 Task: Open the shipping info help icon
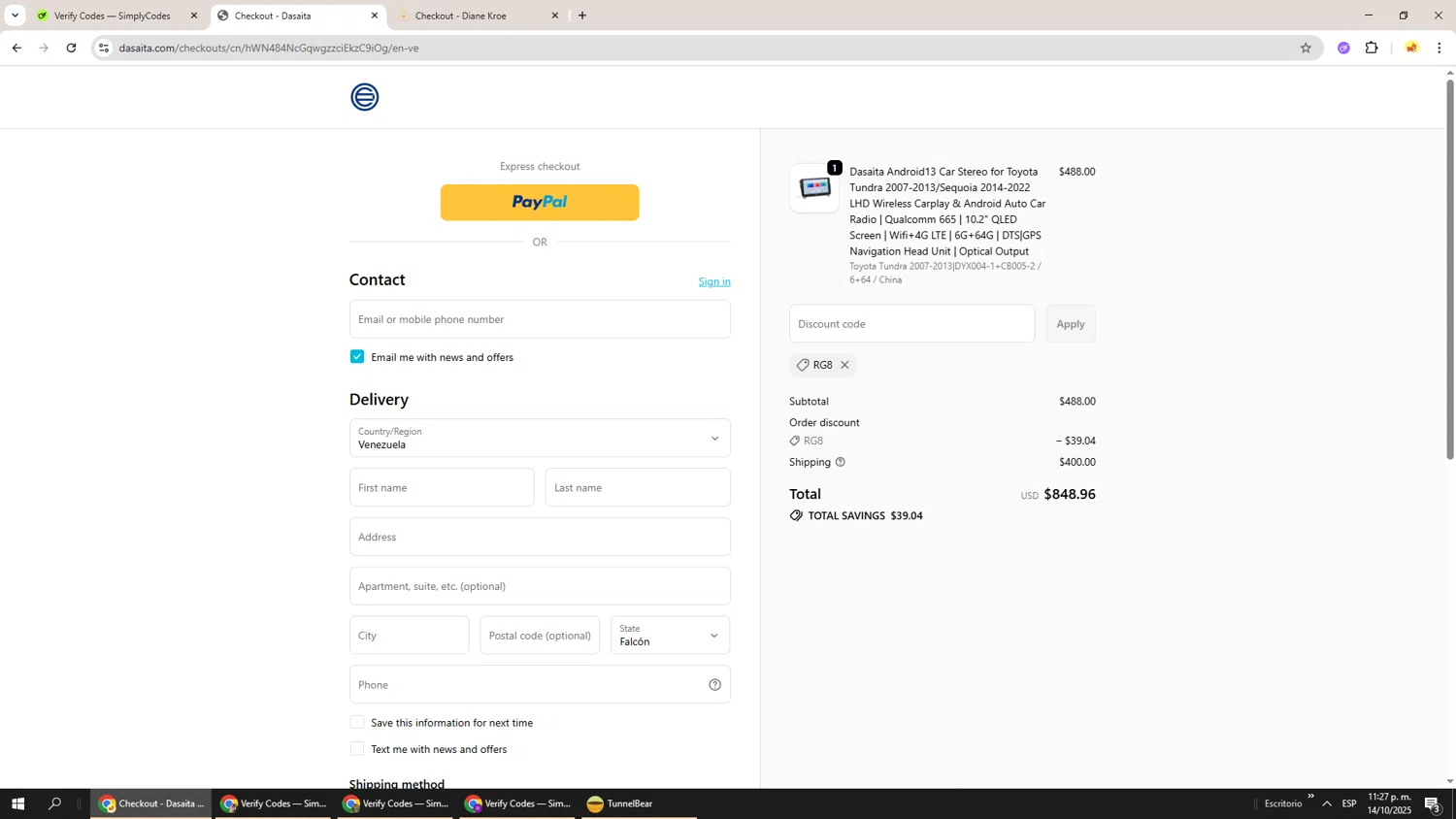click(841, 462)
